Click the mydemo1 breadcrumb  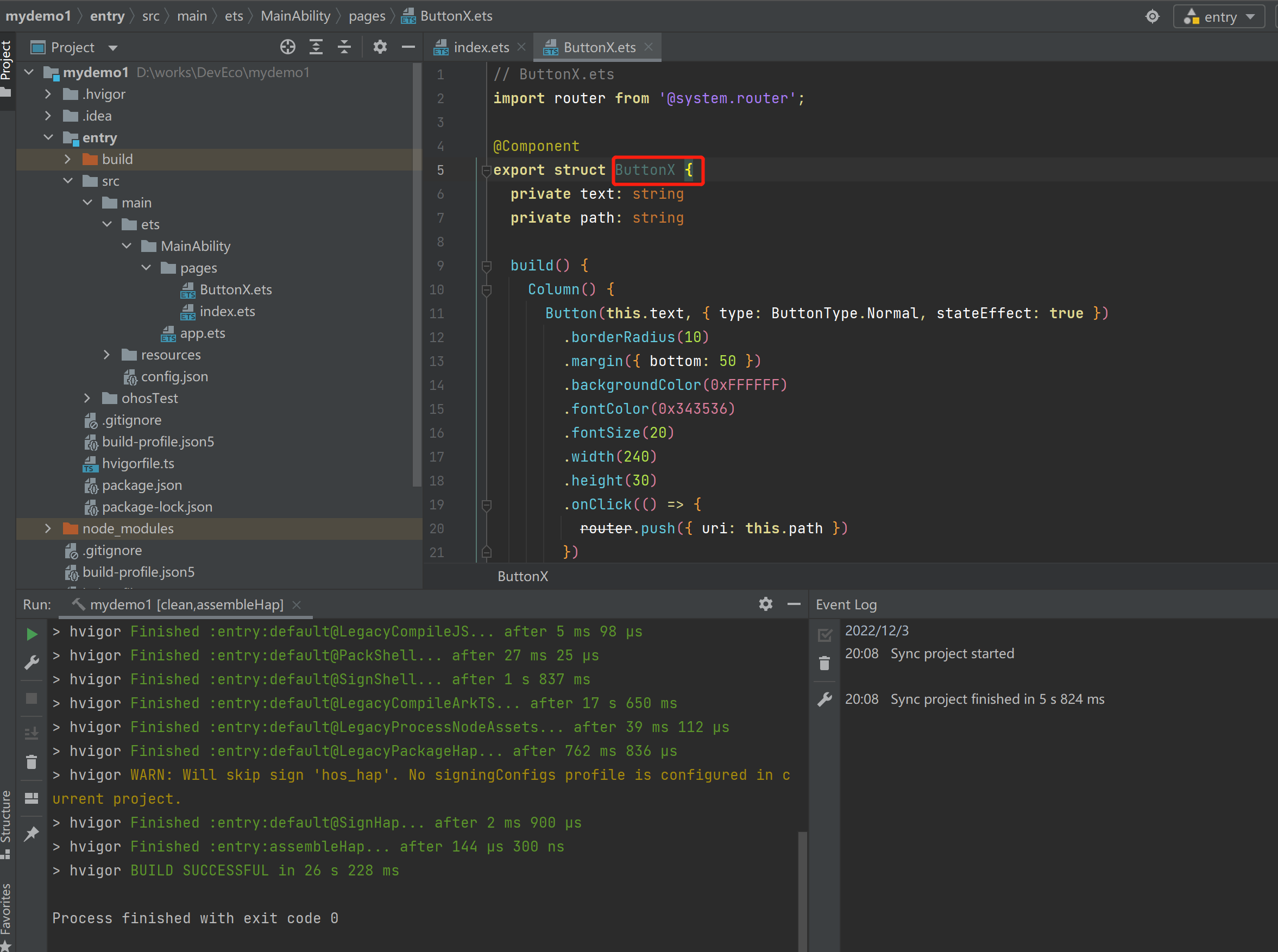[38, 16]
